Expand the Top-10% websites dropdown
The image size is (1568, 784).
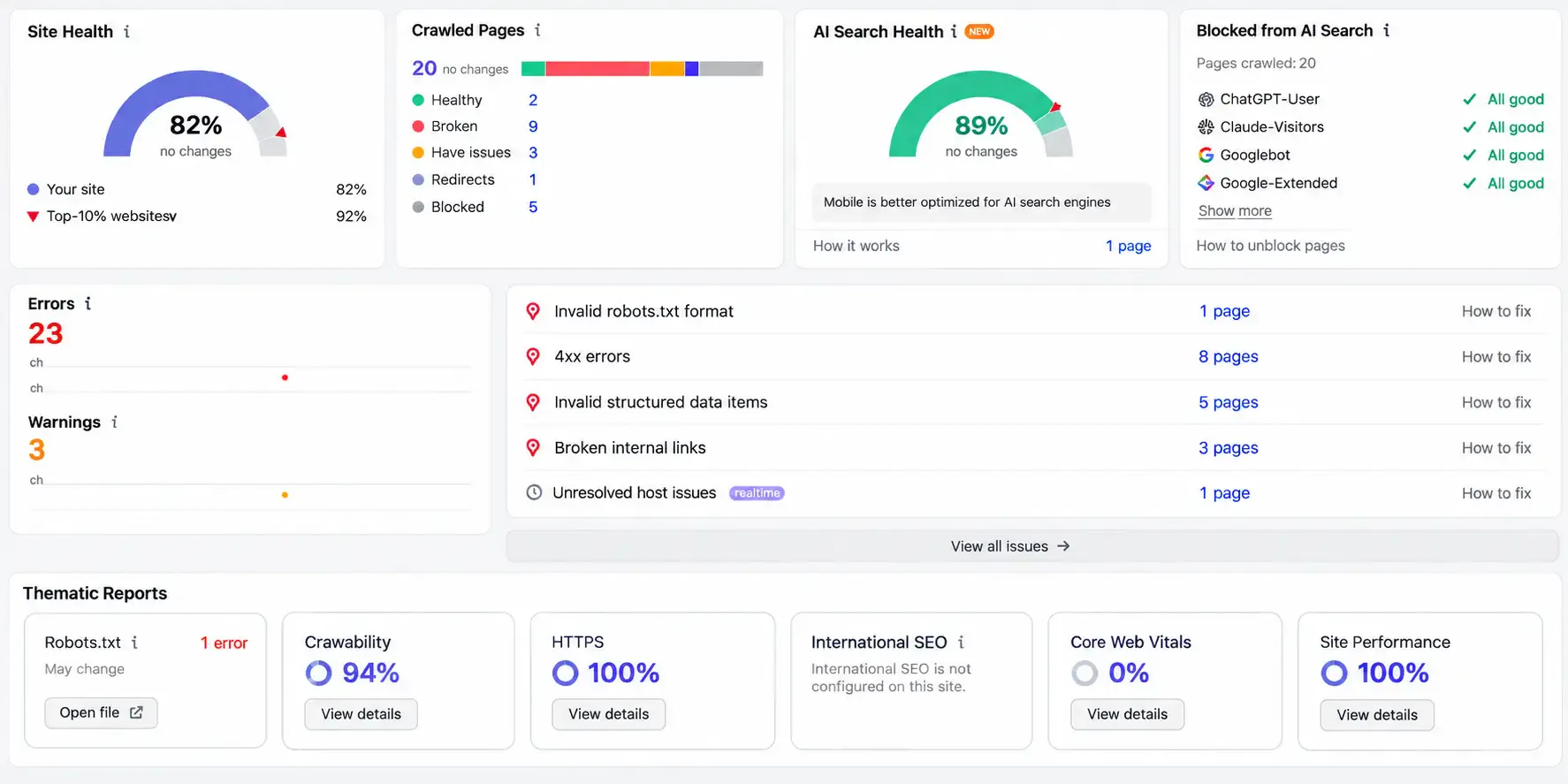(x=172, y=217)
